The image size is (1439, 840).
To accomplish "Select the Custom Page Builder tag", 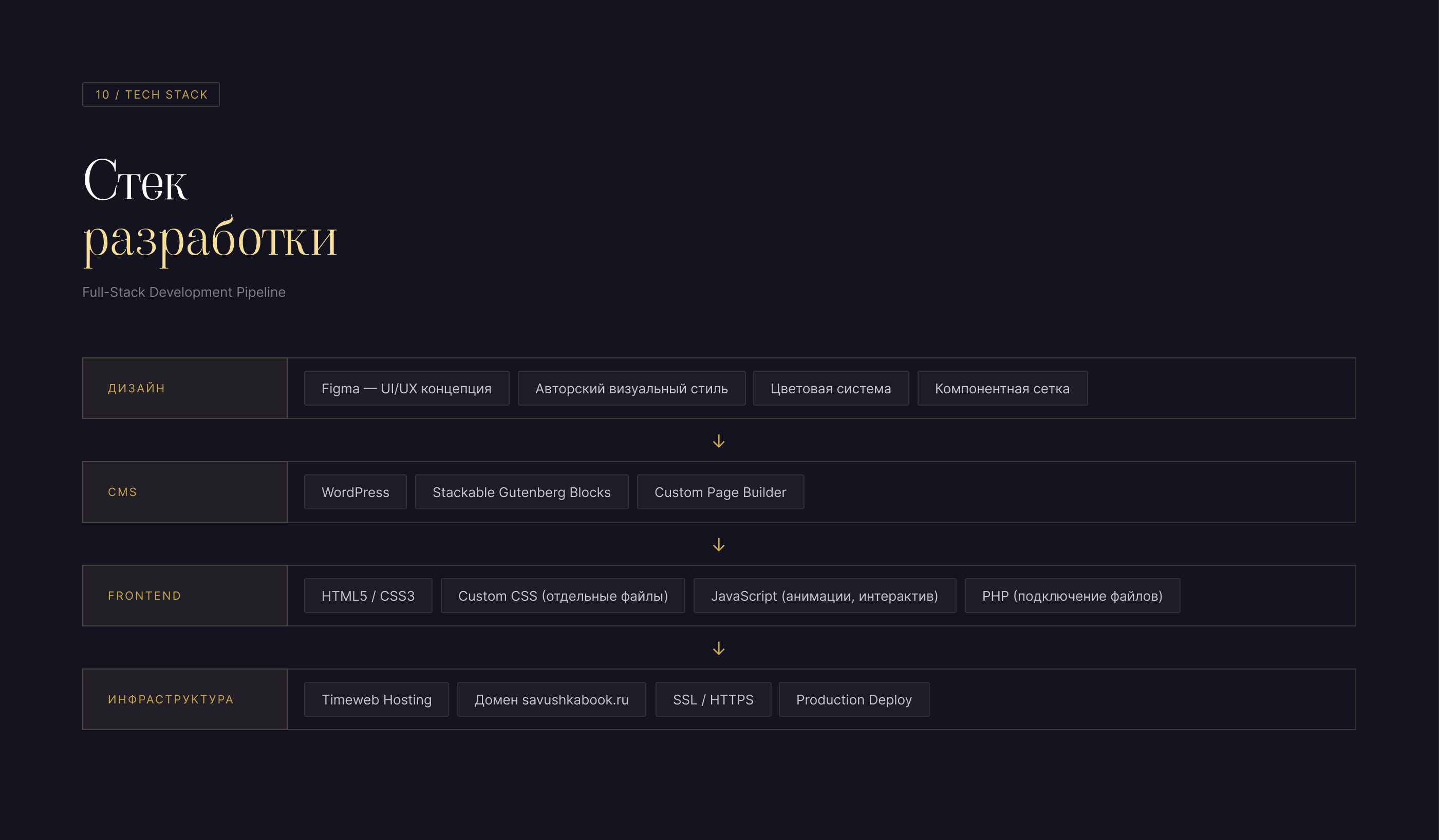I will tap(720, 492).
